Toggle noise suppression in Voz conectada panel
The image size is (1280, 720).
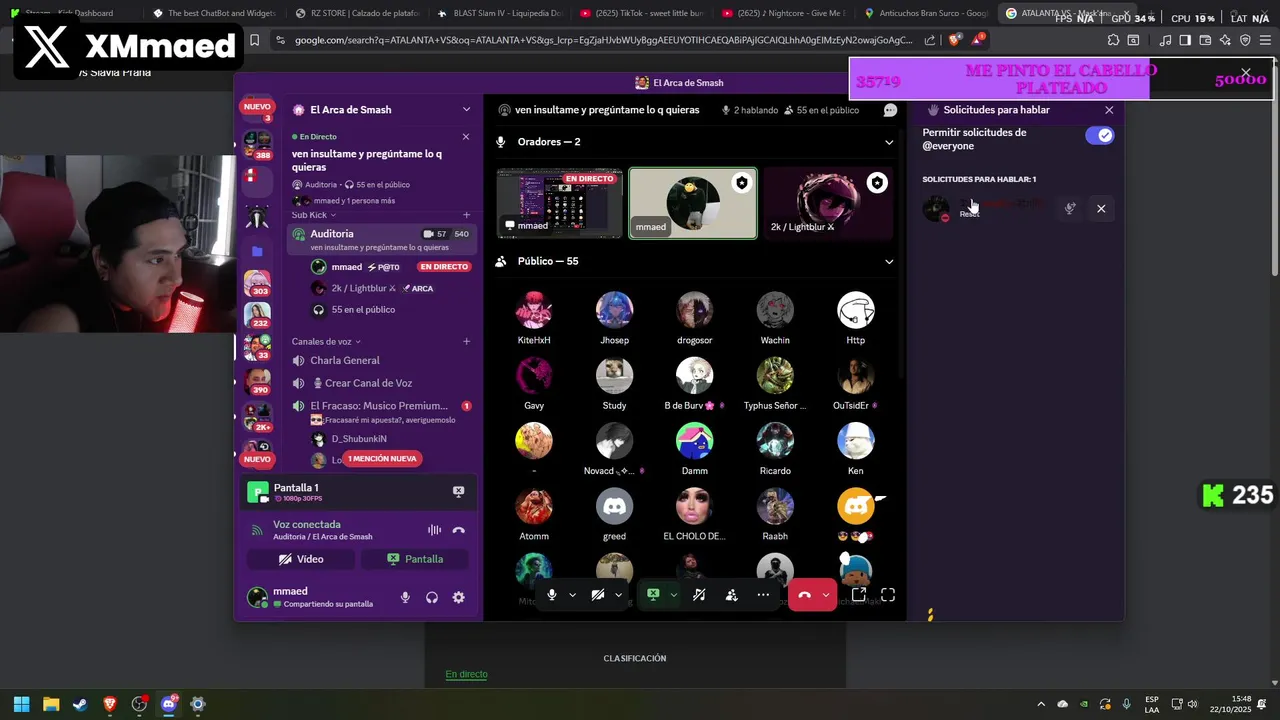click(434, 530)
